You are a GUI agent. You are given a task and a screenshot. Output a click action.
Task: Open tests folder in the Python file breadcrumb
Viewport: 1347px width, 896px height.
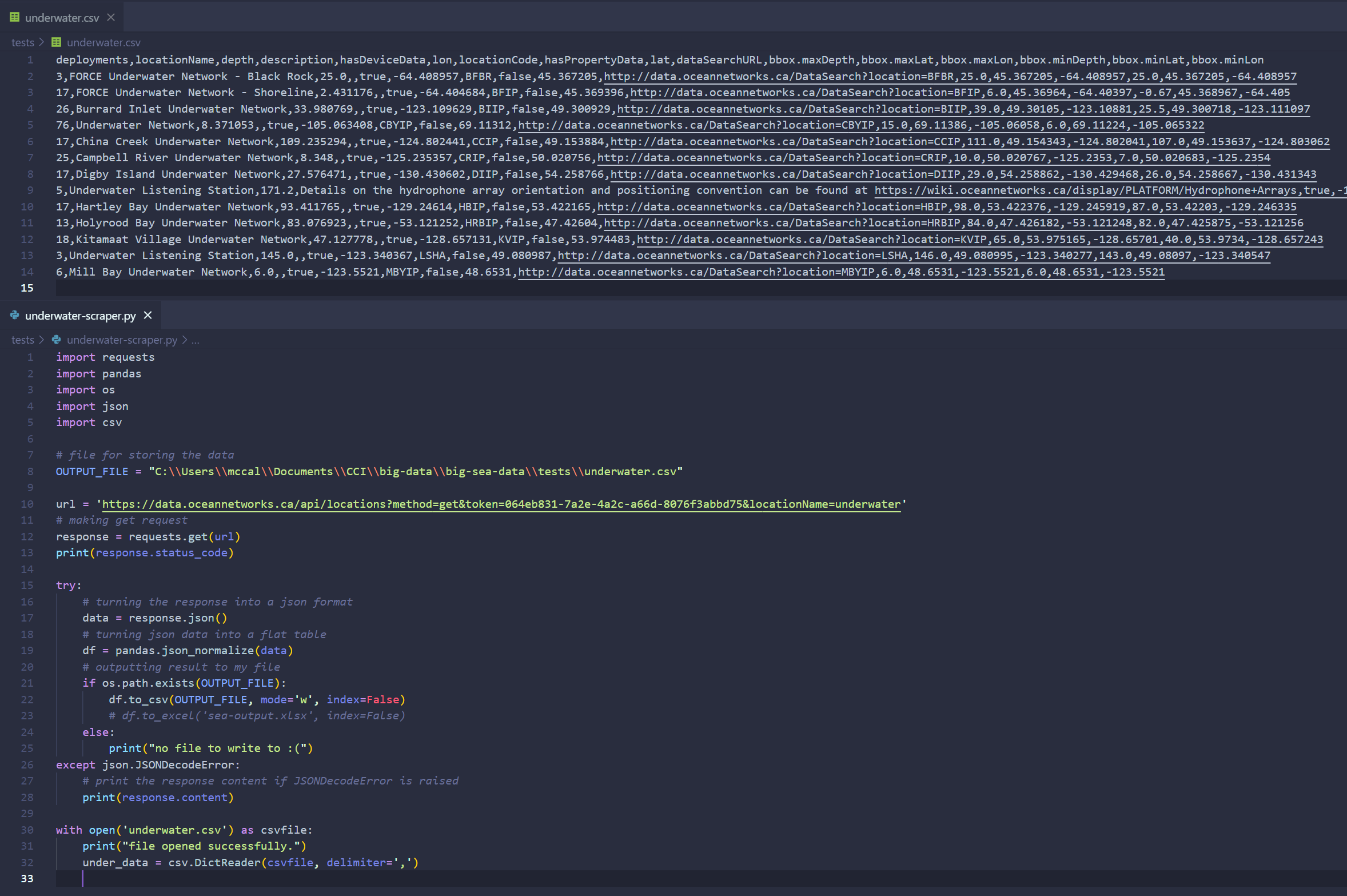[x=22, y=340]
